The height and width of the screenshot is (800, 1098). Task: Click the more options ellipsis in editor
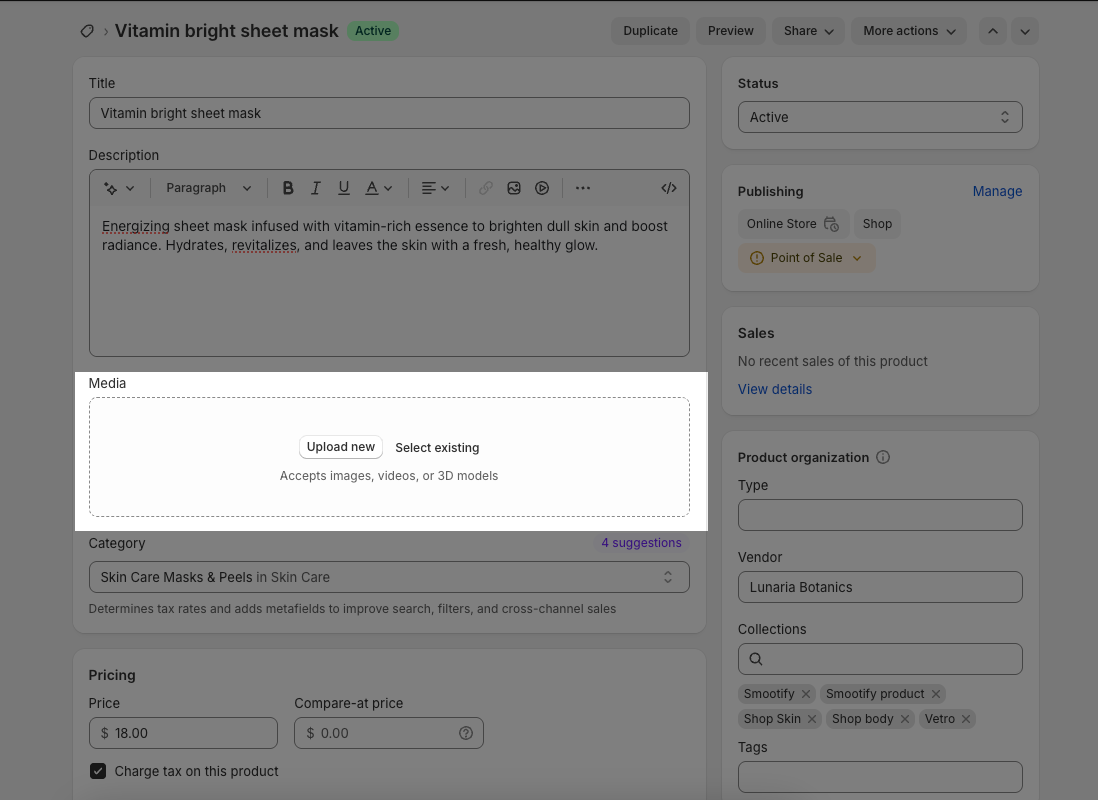[583, 188]
